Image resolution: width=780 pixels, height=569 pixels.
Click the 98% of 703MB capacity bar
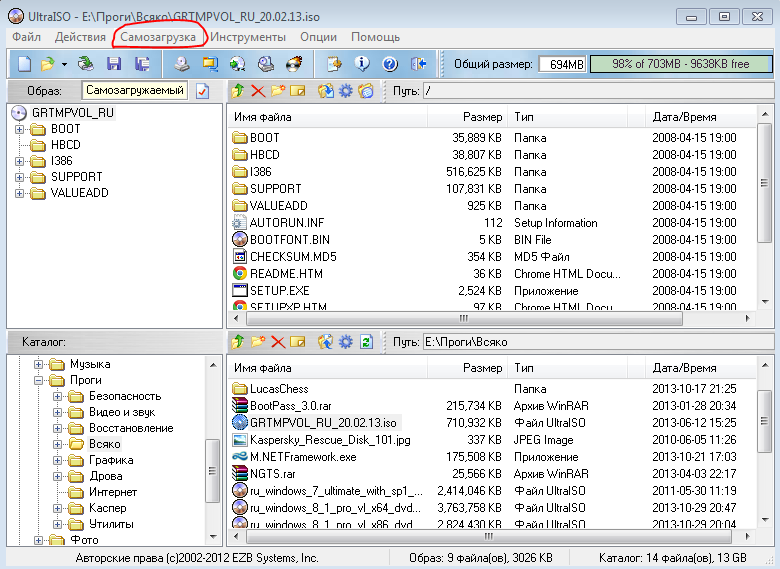681,64
